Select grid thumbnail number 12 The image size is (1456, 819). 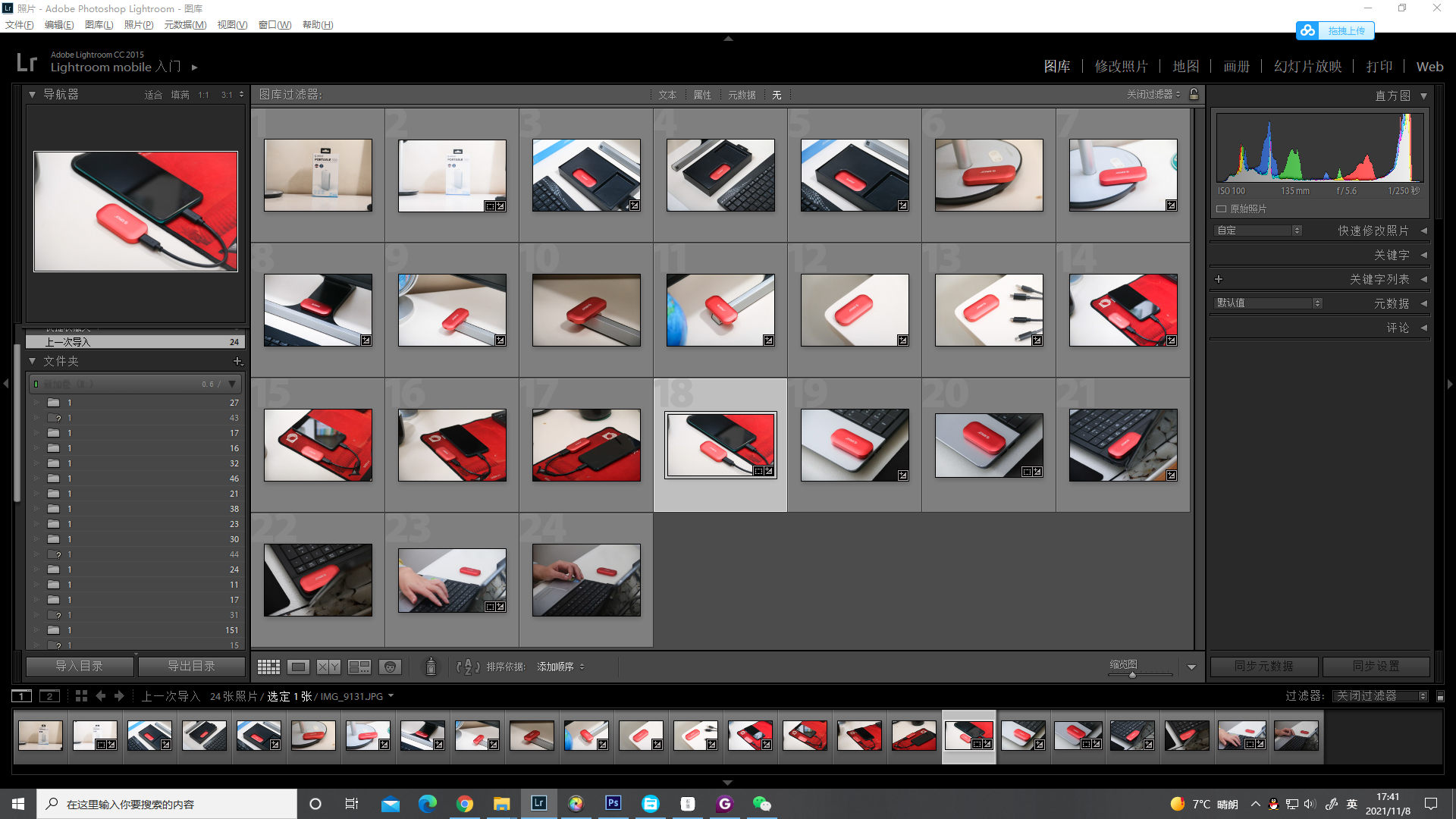point(855,310)
